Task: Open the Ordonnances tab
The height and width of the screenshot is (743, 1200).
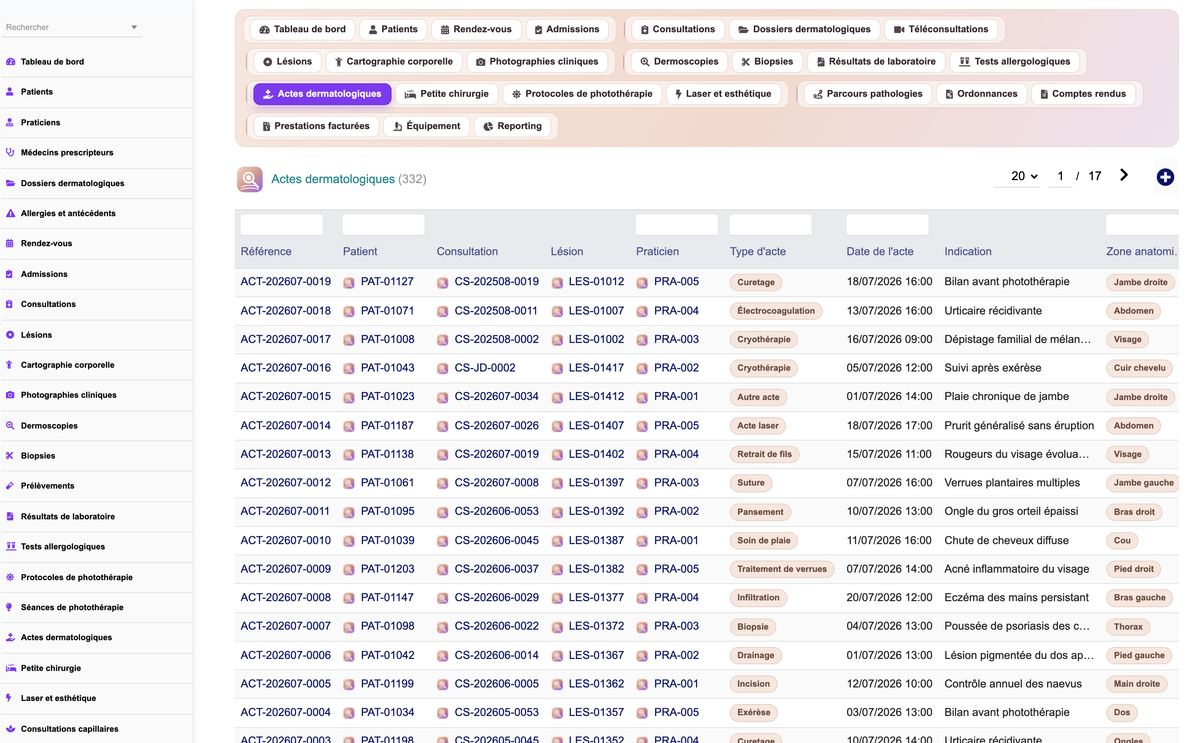Action: [x=981, y=94]
